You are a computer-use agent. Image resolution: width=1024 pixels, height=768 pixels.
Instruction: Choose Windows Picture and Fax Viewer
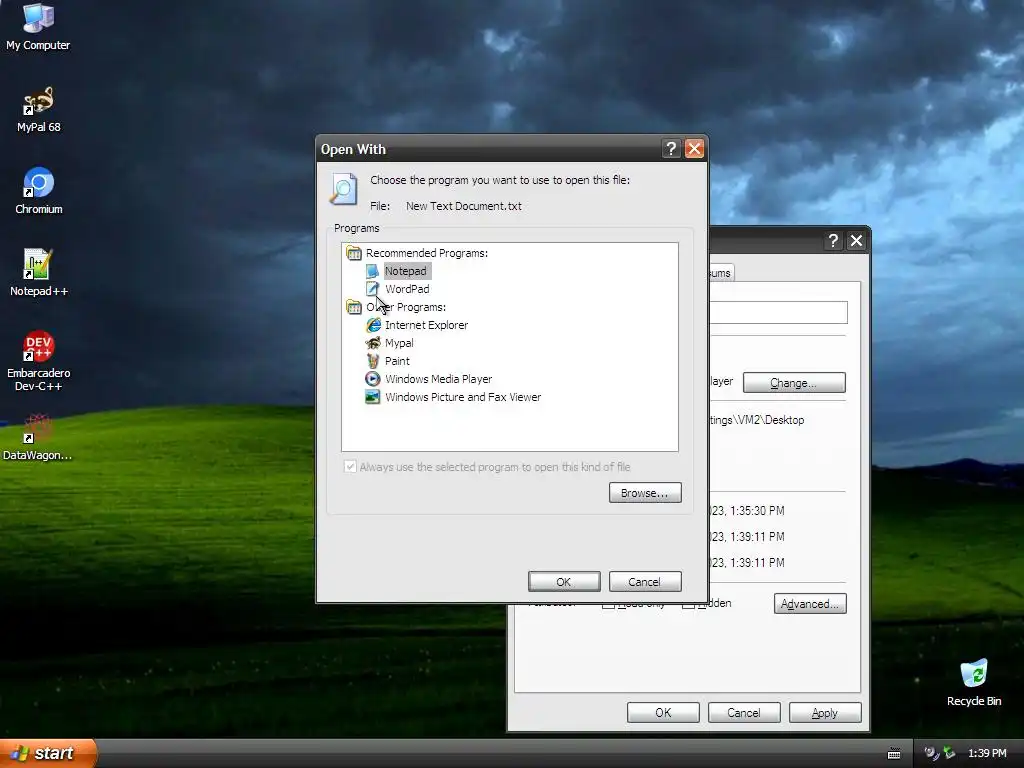click(x=463, y=396)
